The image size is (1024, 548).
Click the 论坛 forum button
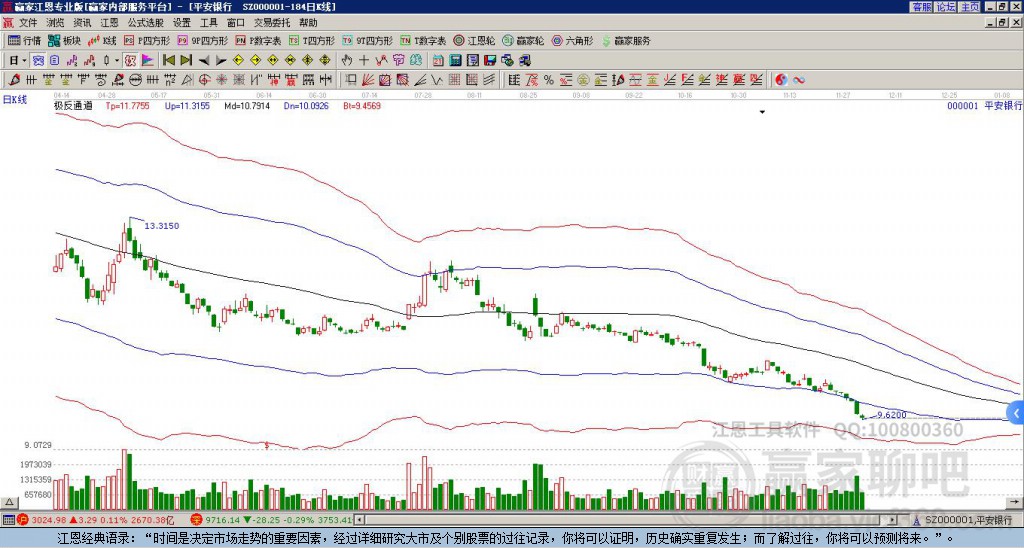(x=945, y=7)
